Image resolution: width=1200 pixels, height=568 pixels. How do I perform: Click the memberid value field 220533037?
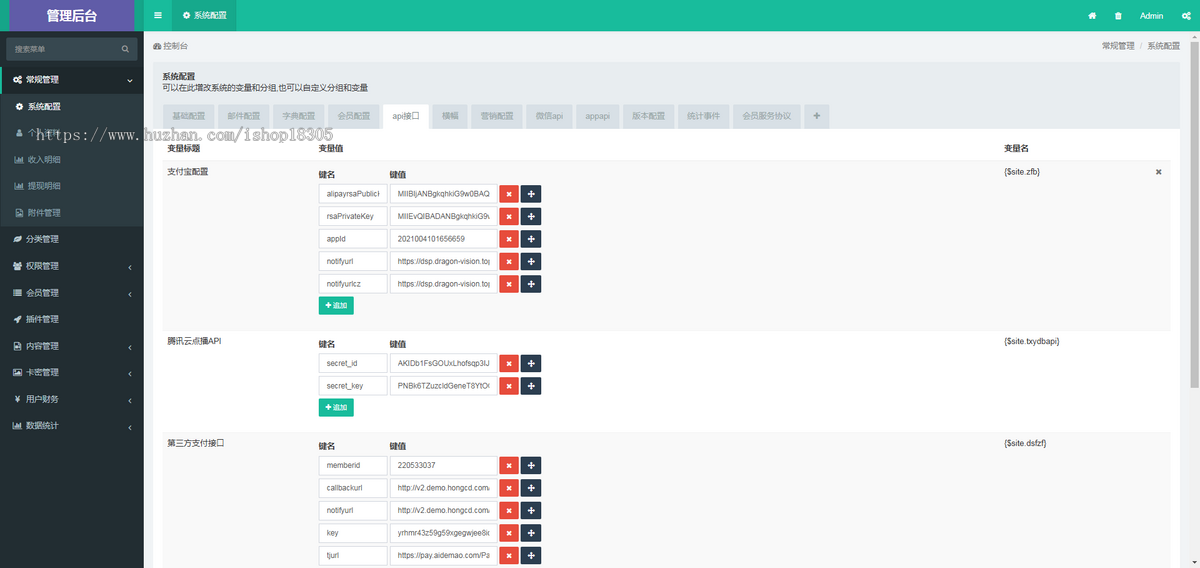[443, 465]
